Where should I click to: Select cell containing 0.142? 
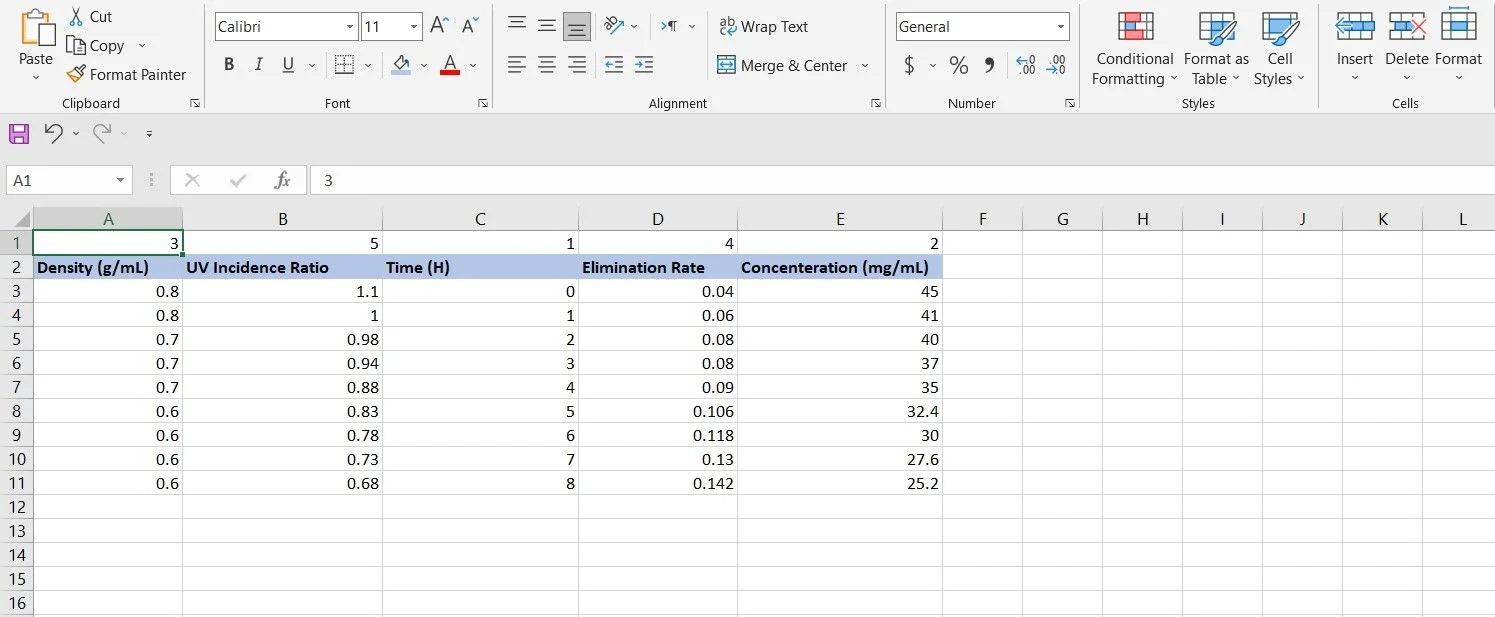(x=658, y=483)
